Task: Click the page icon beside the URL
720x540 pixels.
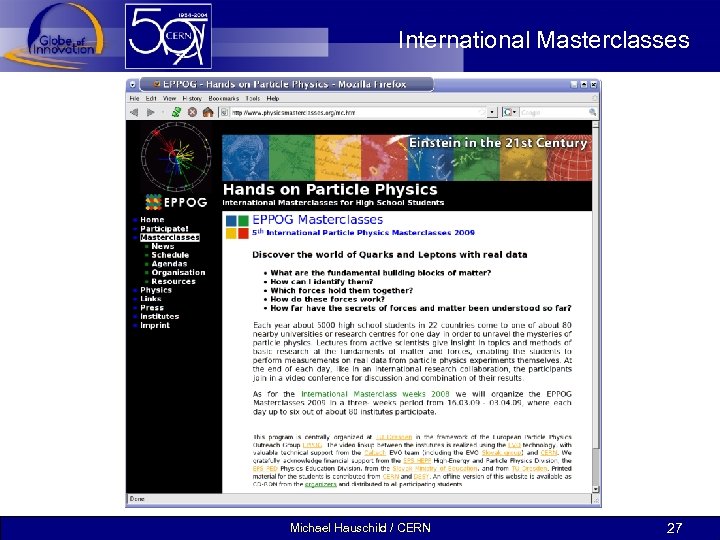Action: tap(225, 112)
